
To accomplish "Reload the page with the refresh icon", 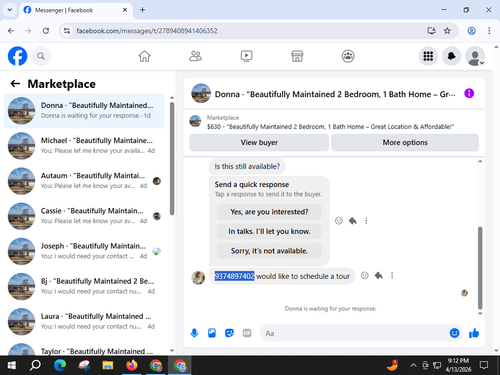I will click(46, 31).
